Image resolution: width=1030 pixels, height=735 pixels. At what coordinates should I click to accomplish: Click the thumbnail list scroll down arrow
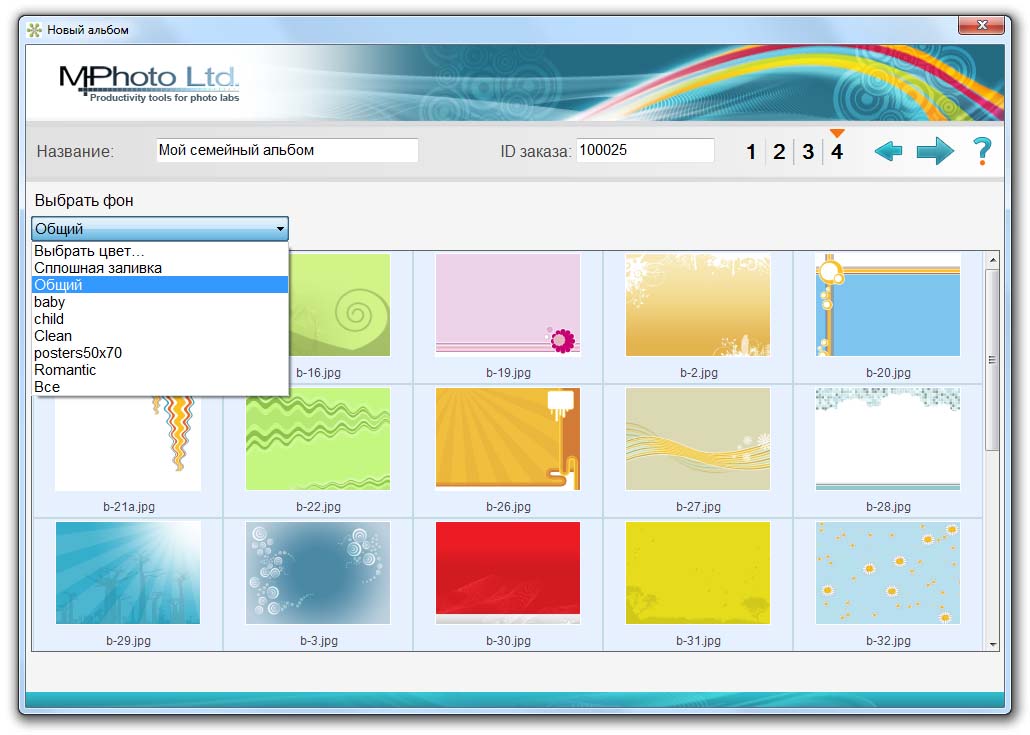point(993,644)
